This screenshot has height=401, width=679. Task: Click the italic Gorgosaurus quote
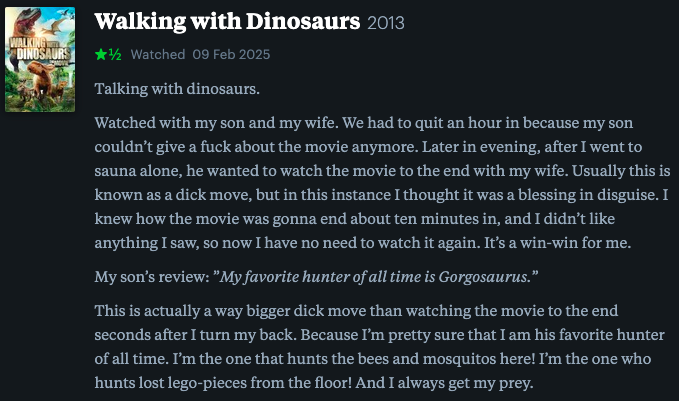(x=376, y=277)
